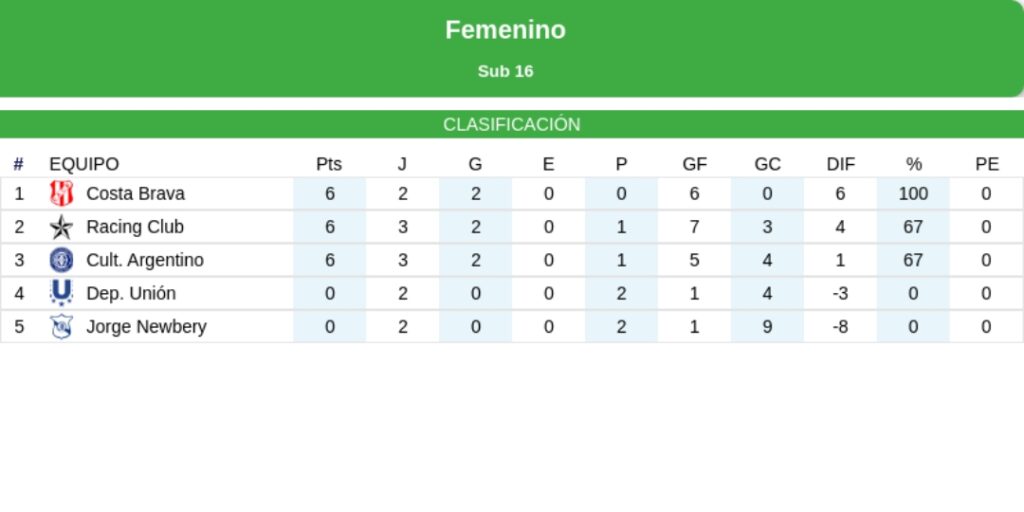Click the Cult. Argentino round badge
The height and width of the screenshot is (512, 1024).
coord(62,260)
